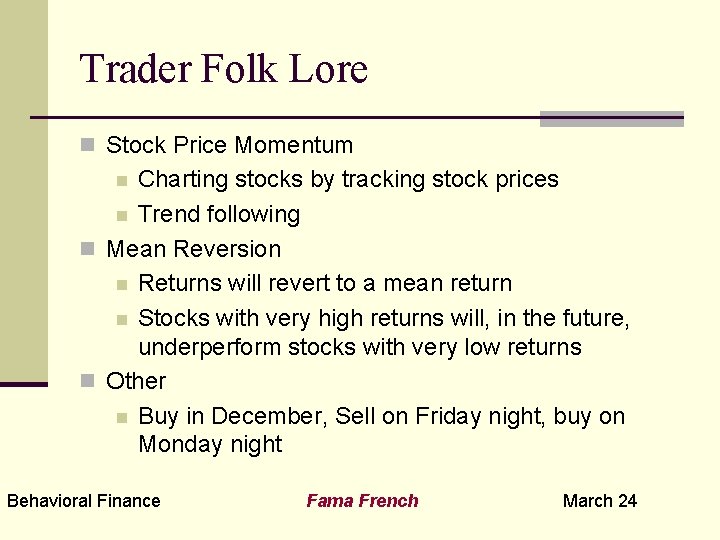Select the Stock Price Momentum heading text
This screenshot has height=540, width=720.
(x=230, y=145)
